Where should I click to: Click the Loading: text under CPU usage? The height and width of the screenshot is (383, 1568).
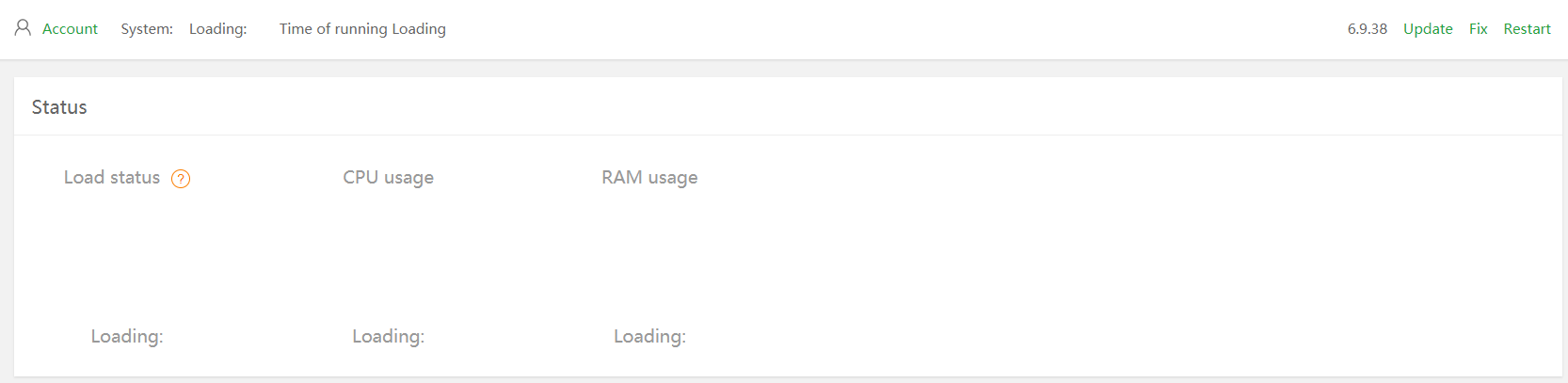(x=388, y=336)
